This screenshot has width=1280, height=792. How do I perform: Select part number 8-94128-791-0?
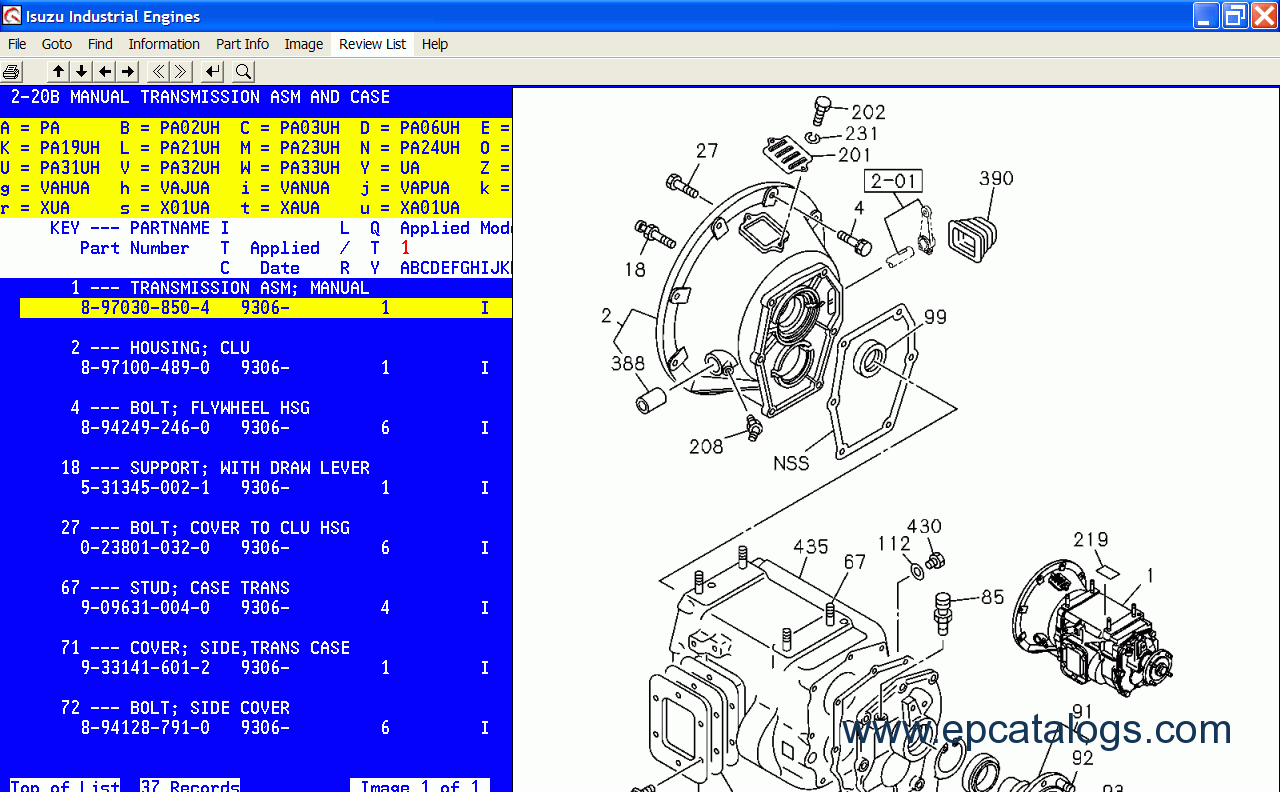(145, 728)
